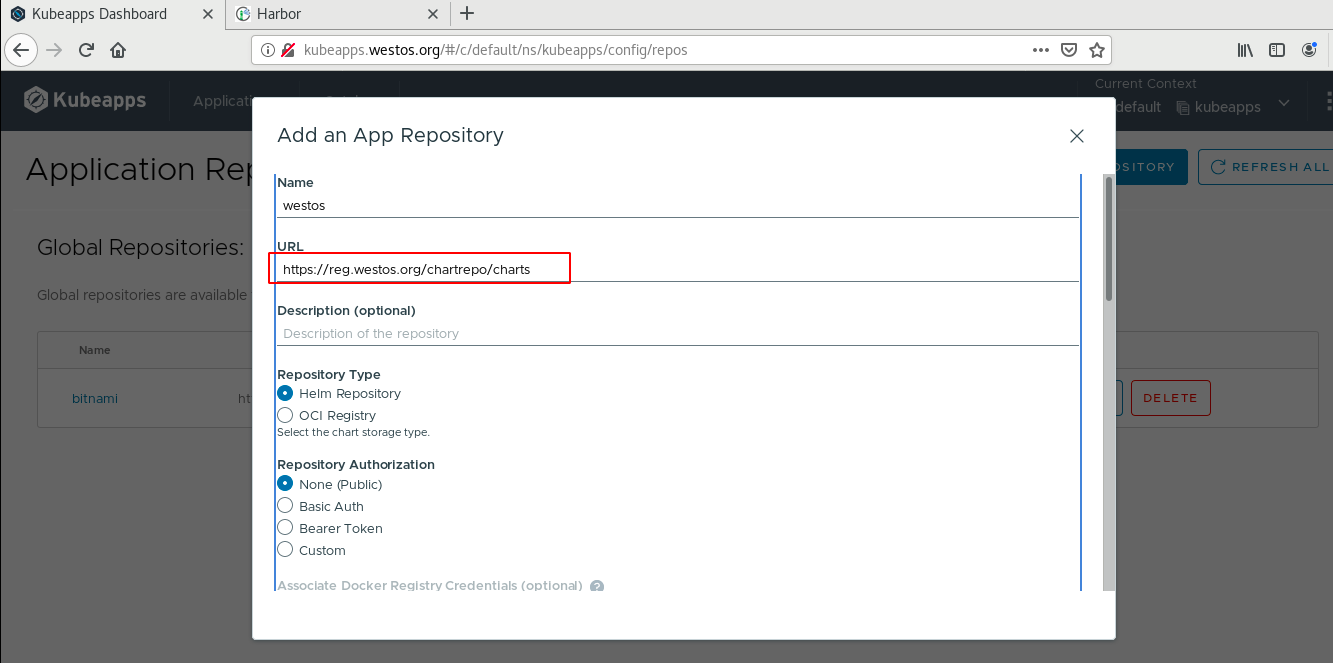Expand the Current Context dropdown chevron
The image size is (1333, 663).
[x=1285, y=103]
